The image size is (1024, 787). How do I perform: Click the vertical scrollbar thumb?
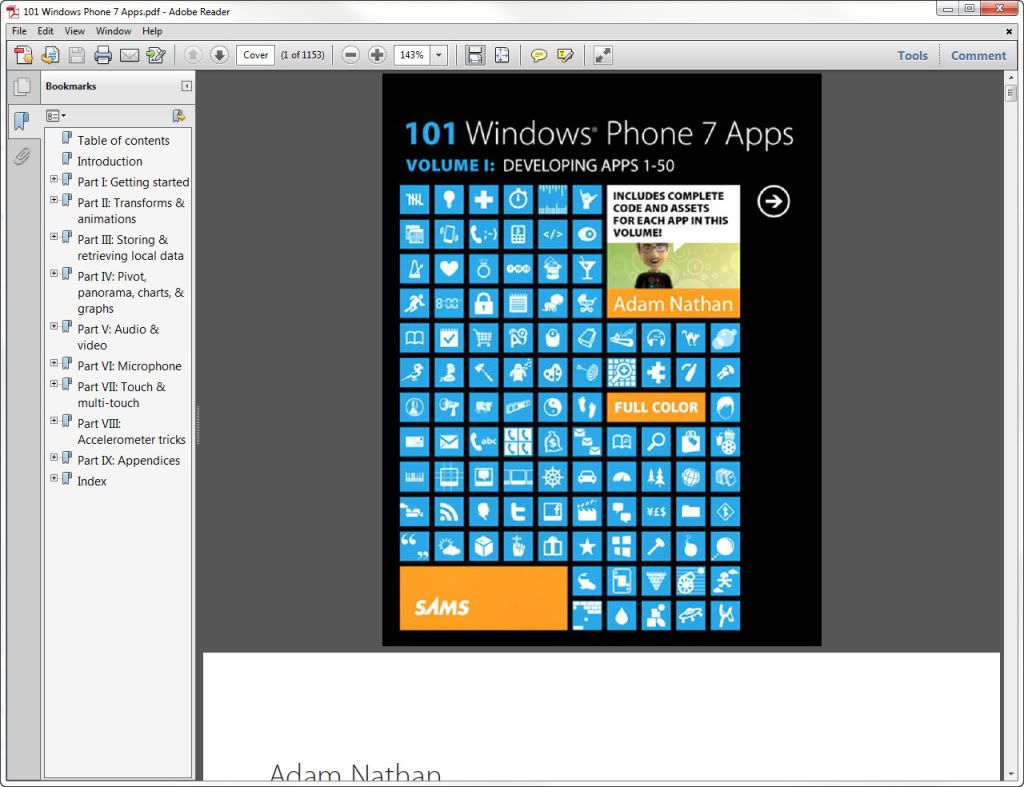pos(1010,93)
